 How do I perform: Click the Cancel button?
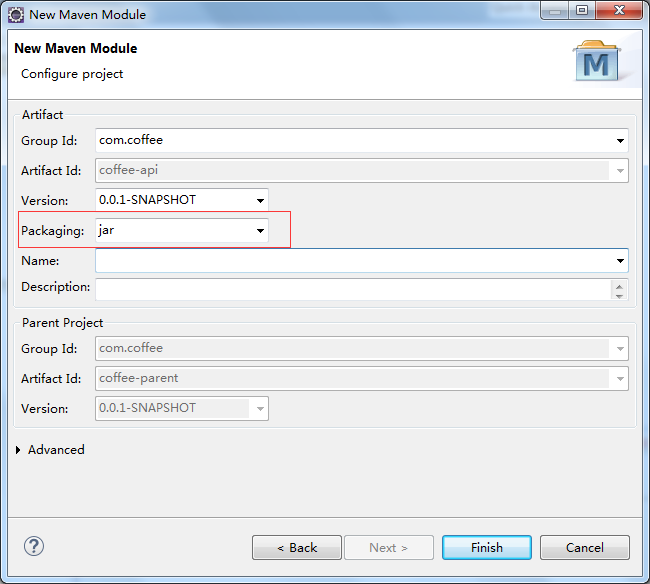point(585,548)
